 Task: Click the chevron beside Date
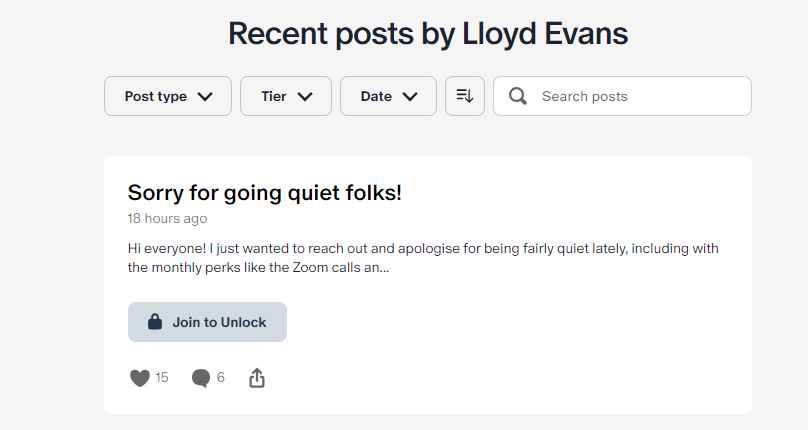click(410, 96)
